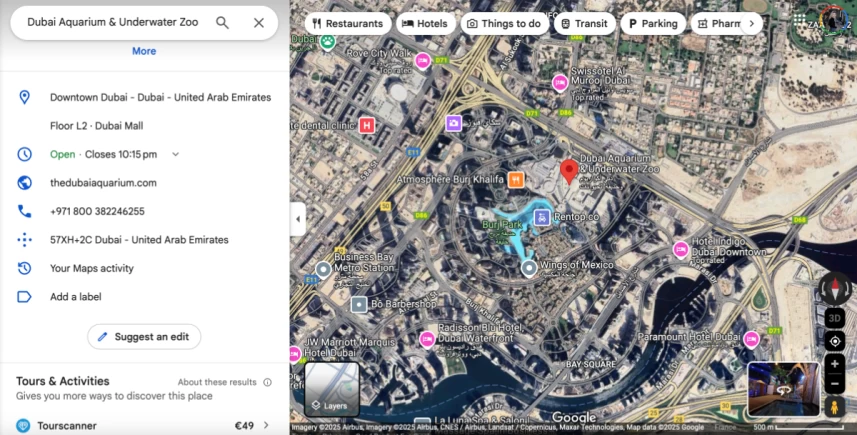Click the Tourscanner logo icon

[x=23, y=426]
